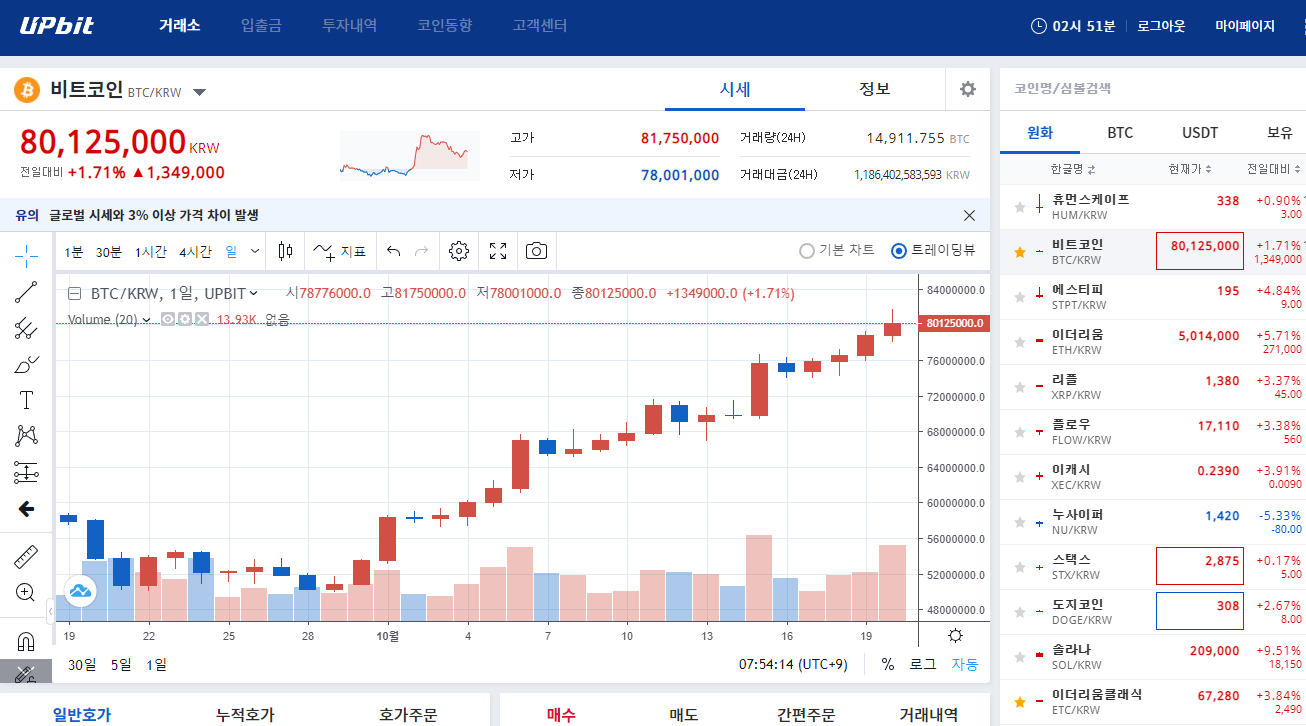
Task: Select the pattern drawing tool
Action: (26, 436)
